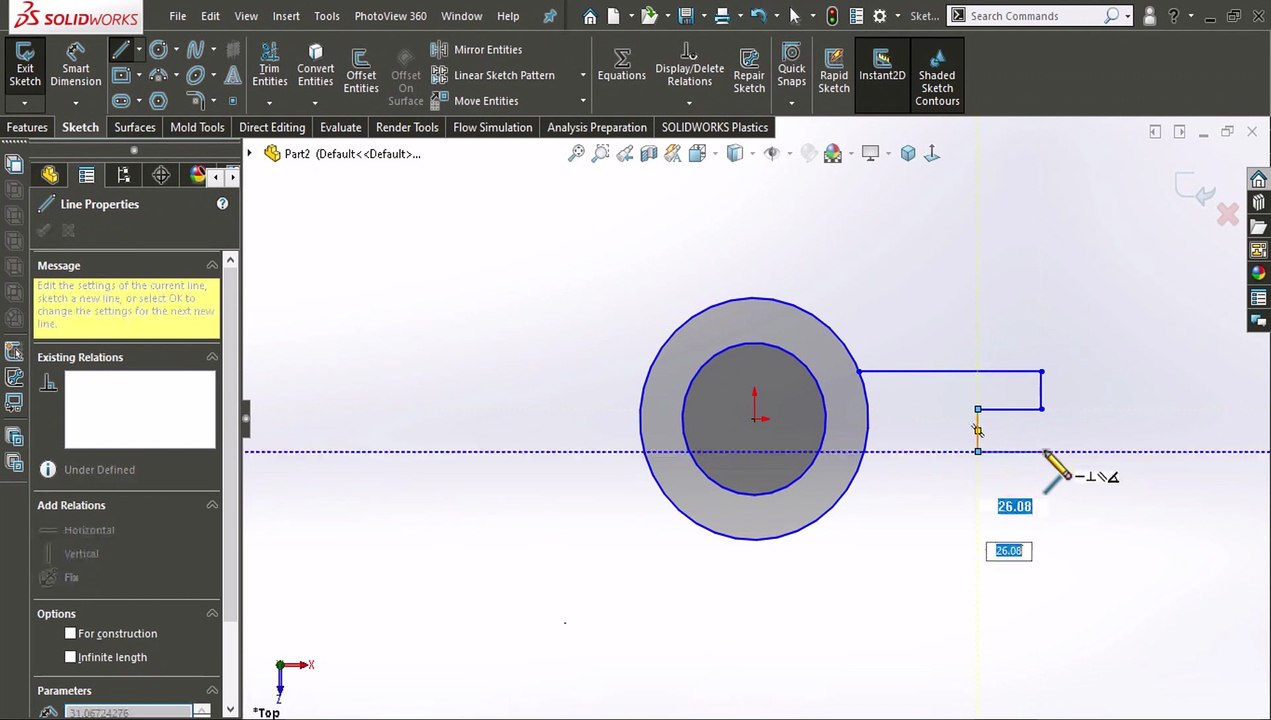
Task: Activate the Line sketch tool
Action: (x=121, y=50)
